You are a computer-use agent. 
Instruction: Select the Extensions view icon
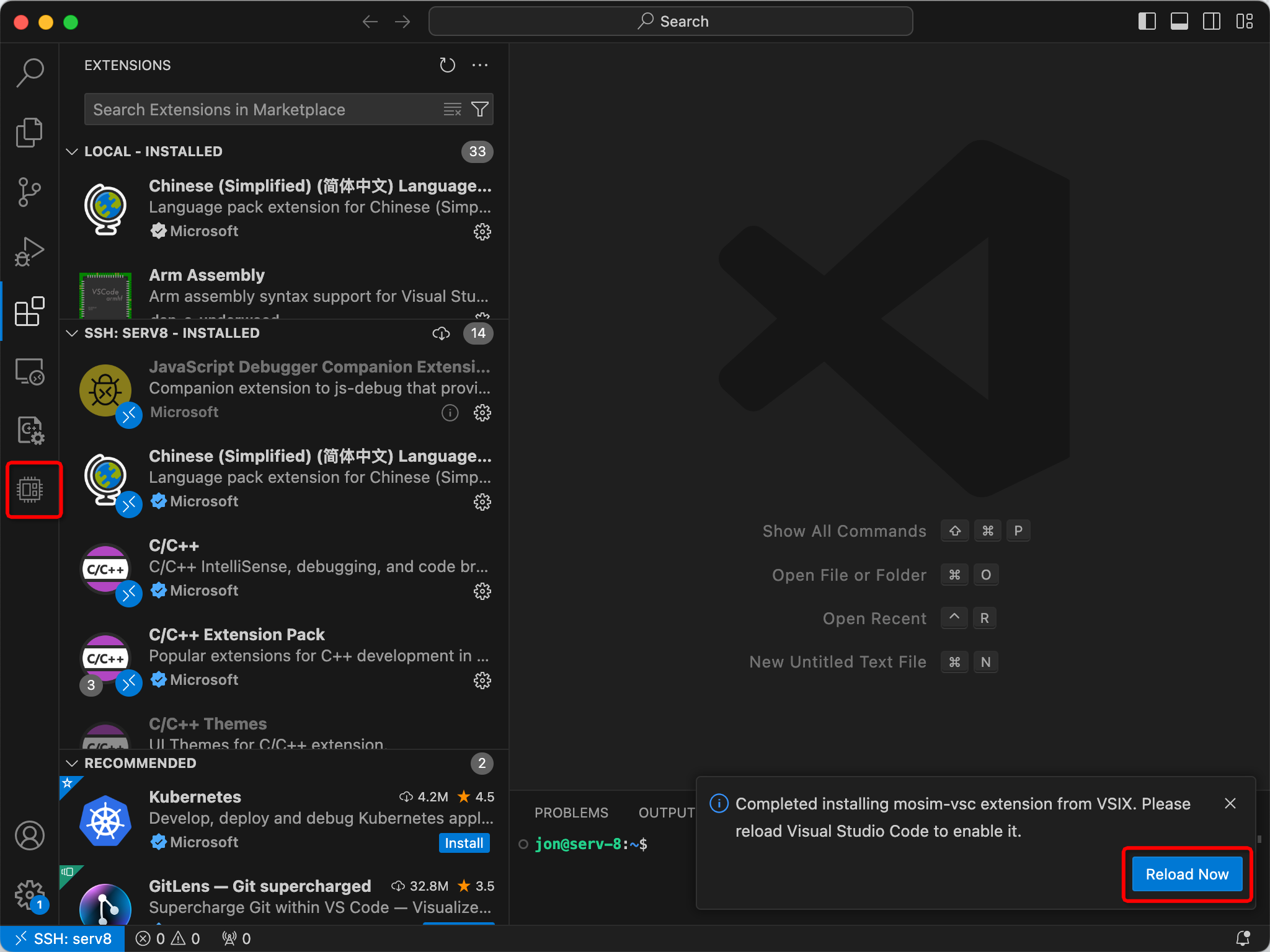(30, 311)
